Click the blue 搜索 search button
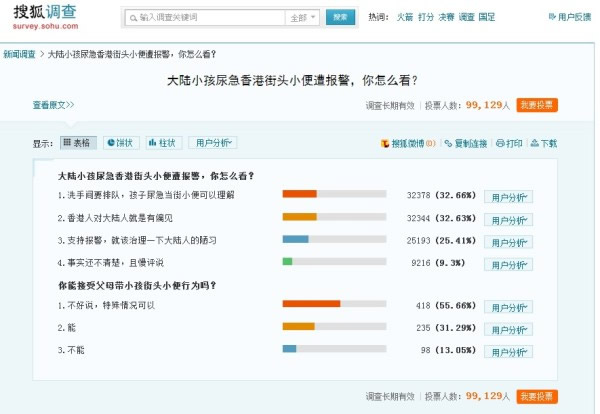This screenshot has height=414, width=600. pos(340,18)
